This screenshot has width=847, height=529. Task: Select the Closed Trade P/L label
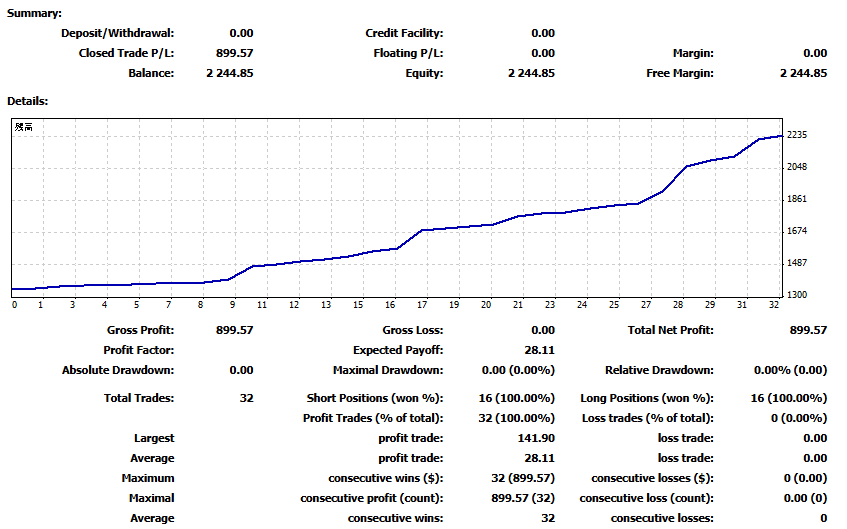click(x=126, y=53)
